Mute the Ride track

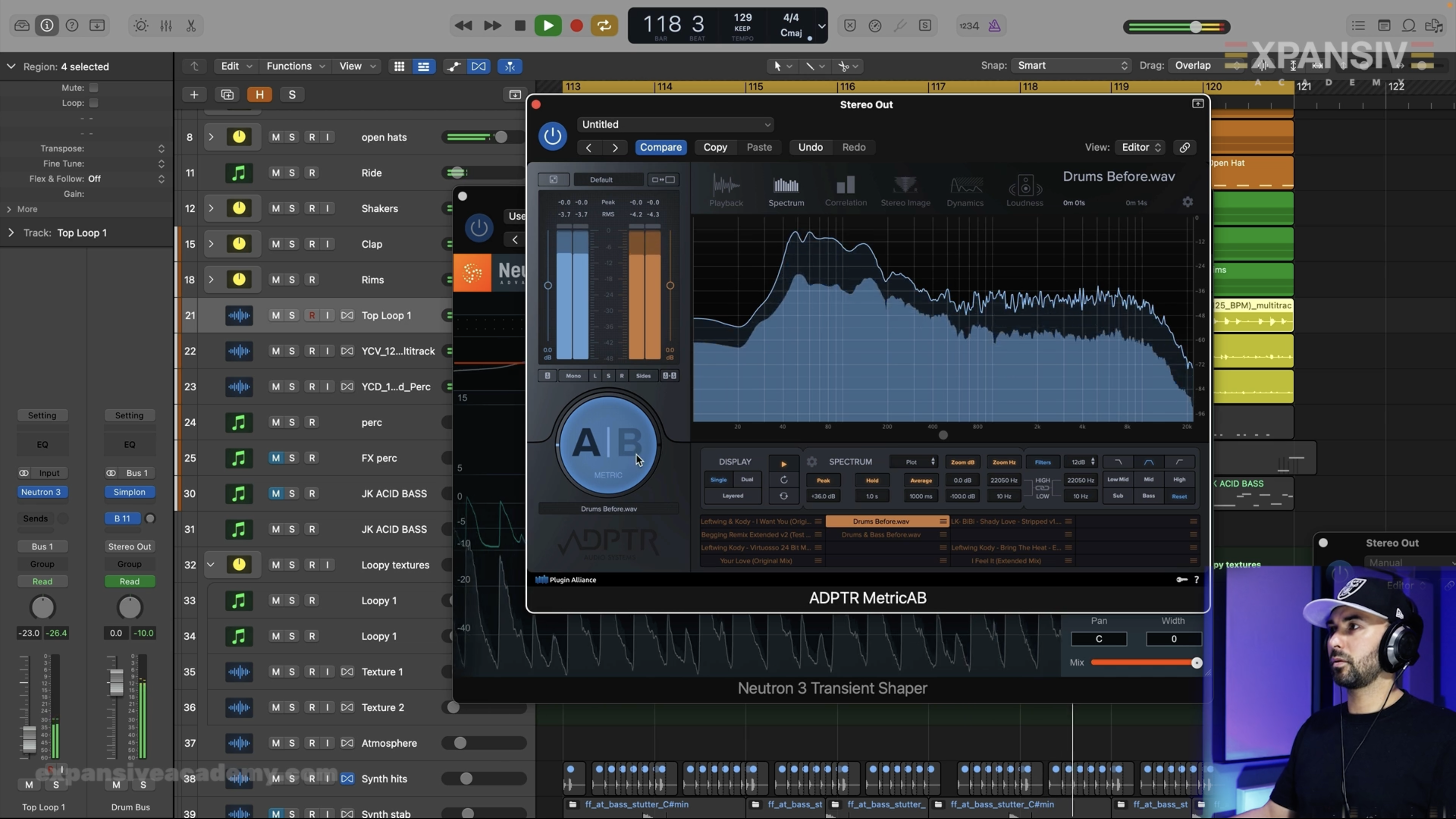[x=276, y=173]
